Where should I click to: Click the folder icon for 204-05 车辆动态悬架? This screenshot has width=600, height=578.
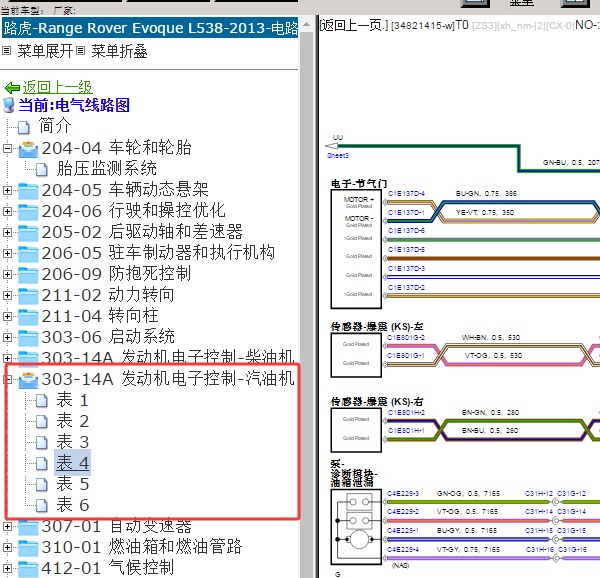28,190
